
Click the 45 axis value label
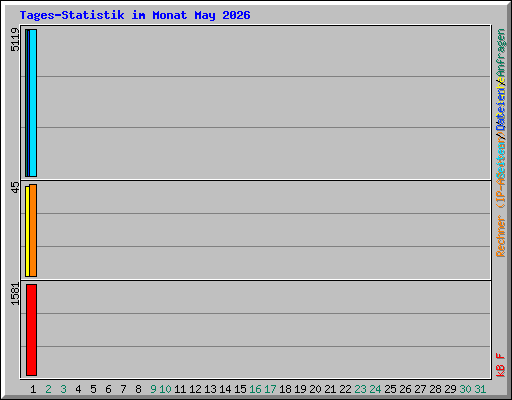pyautogui.click(x=15, y=187)
